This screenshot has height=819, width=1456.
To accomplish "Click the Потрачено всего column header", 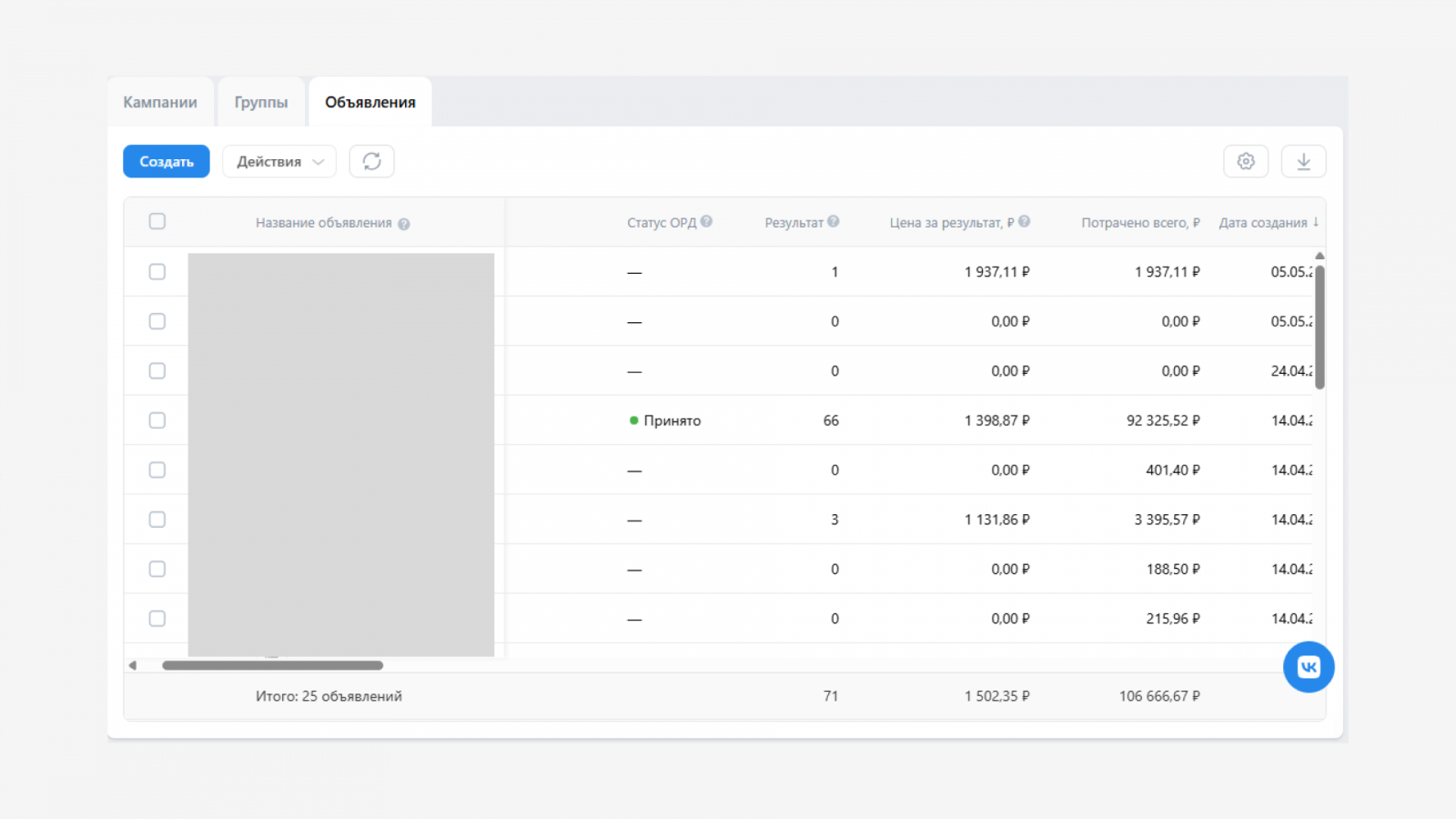I will click(1139, 223).
